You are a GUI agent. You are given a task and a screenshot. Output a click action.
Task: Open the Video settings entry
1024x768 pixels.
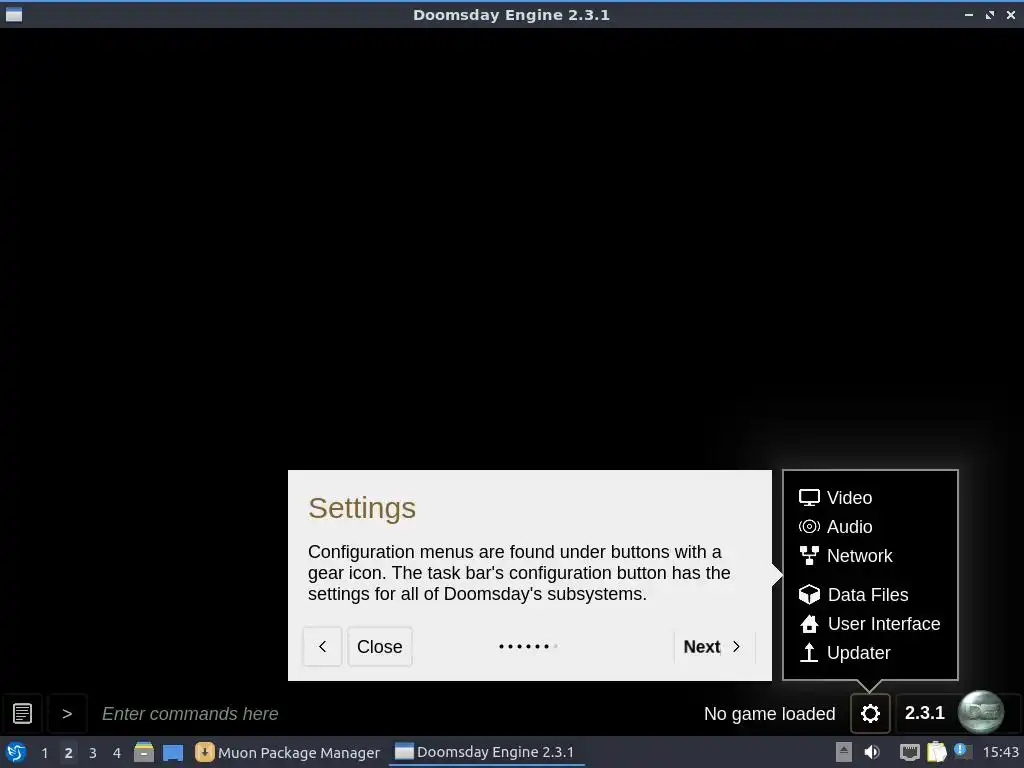point(835,498)
